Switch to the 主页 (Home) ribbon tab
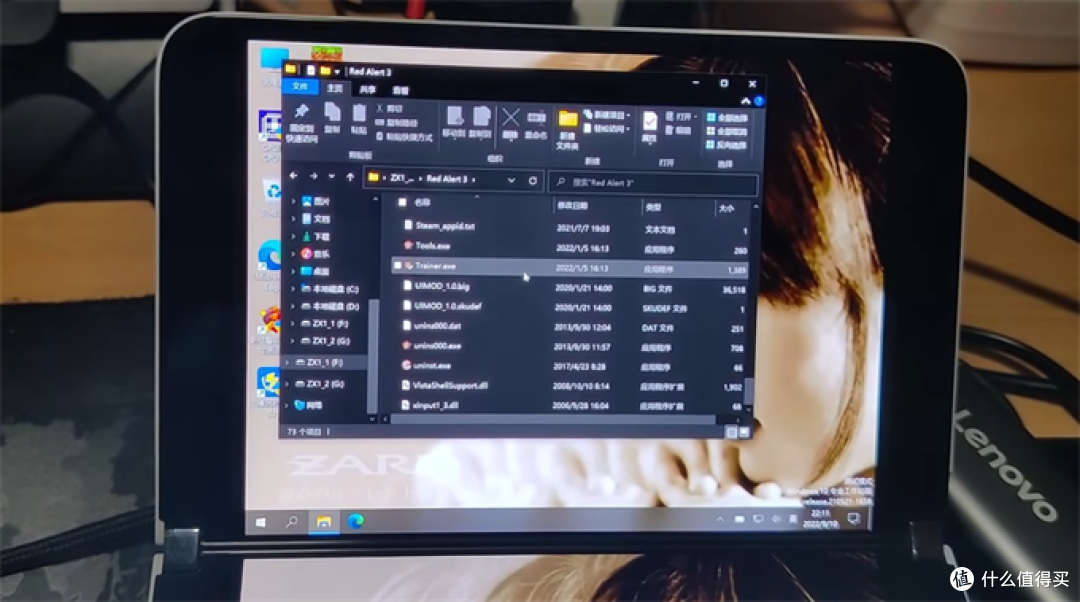 tap(335, 88)
